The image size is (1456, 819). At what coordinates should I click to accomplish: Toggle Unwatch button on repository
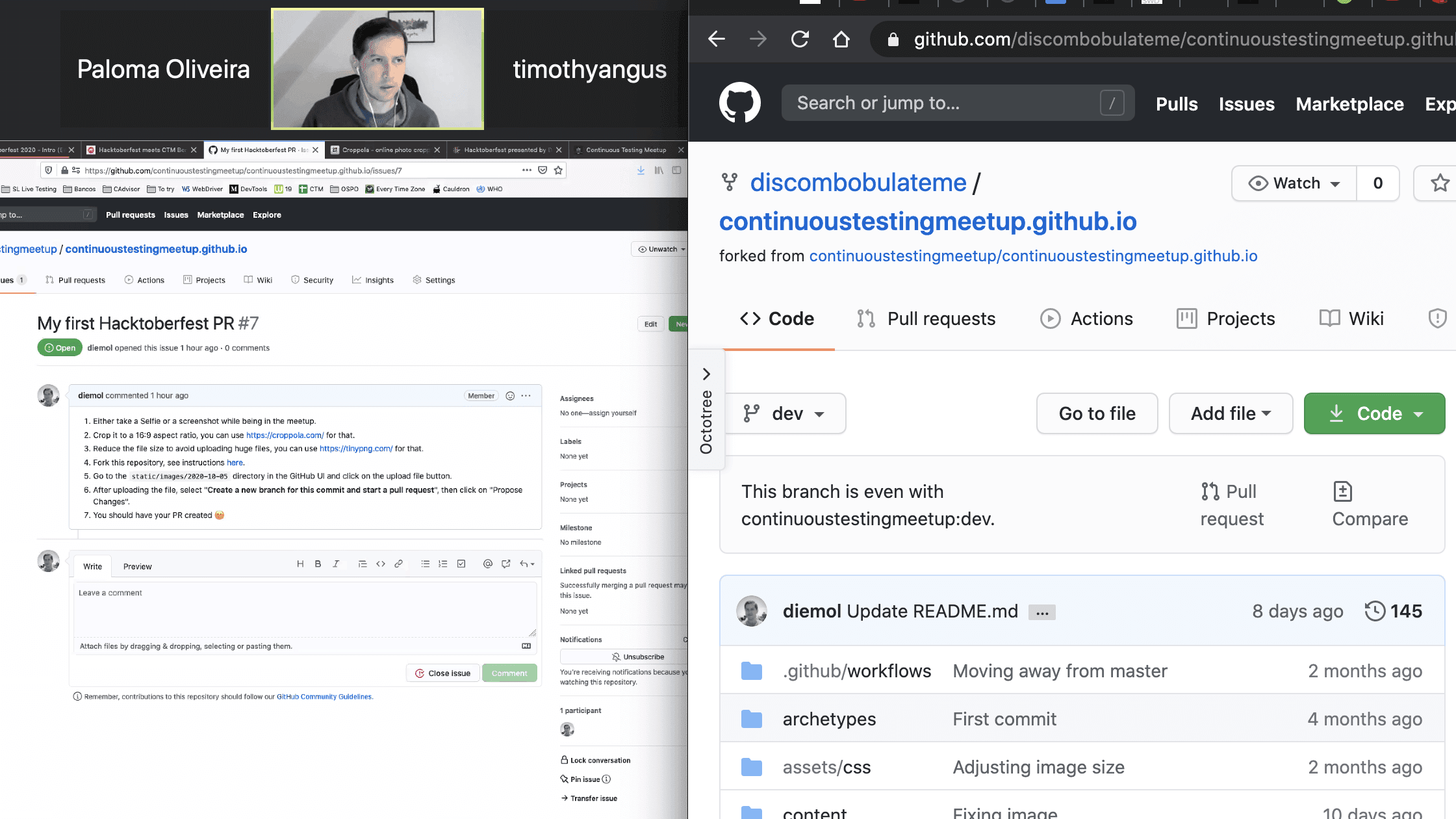[x=661, y=249]
